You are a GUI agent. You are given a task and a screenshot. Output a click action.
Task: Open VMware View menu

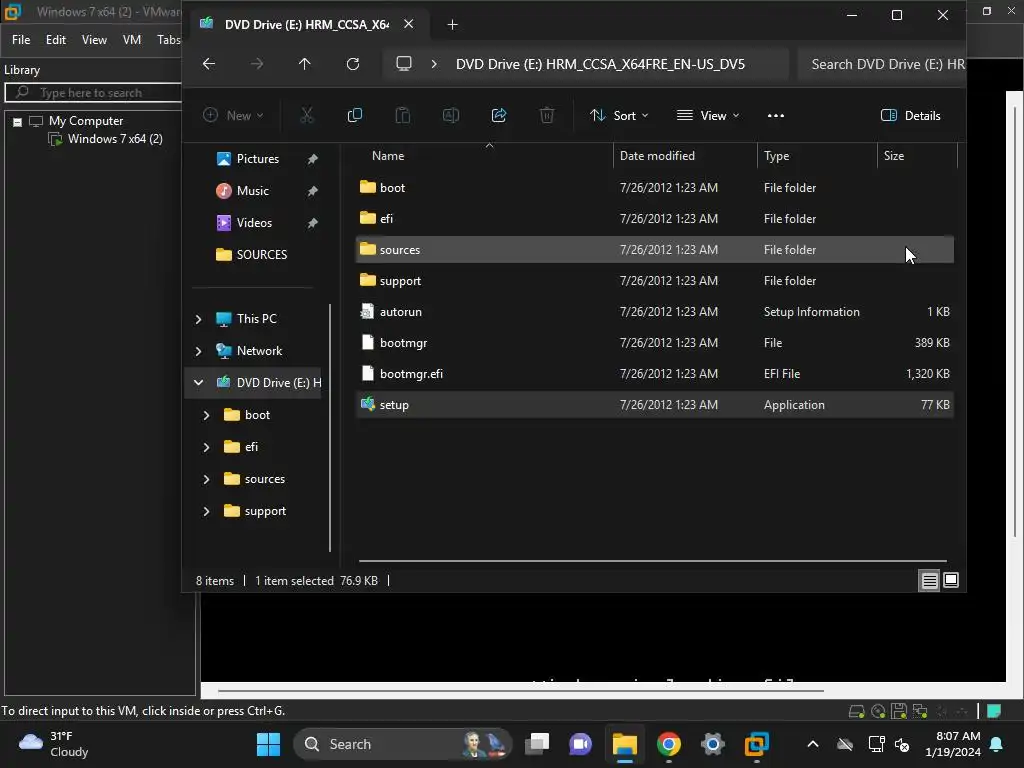tap(94, 40)
